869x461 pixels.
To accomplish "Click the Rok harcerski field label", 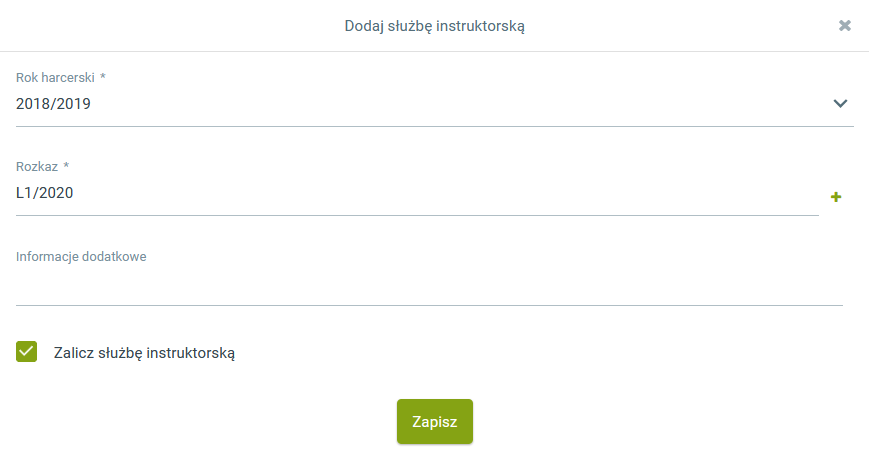I will coord(55,77).
